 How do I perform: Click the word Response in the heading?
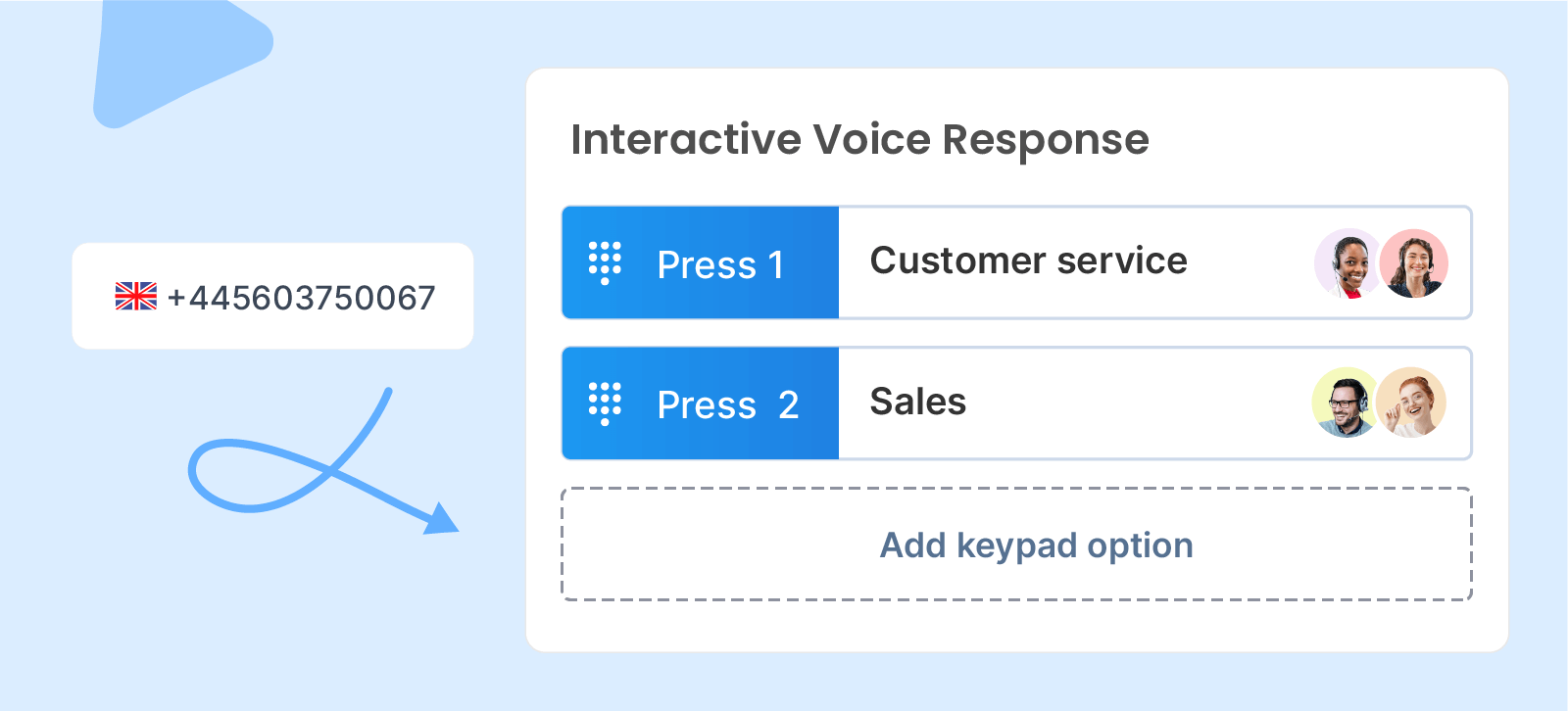pos(1045,140)
